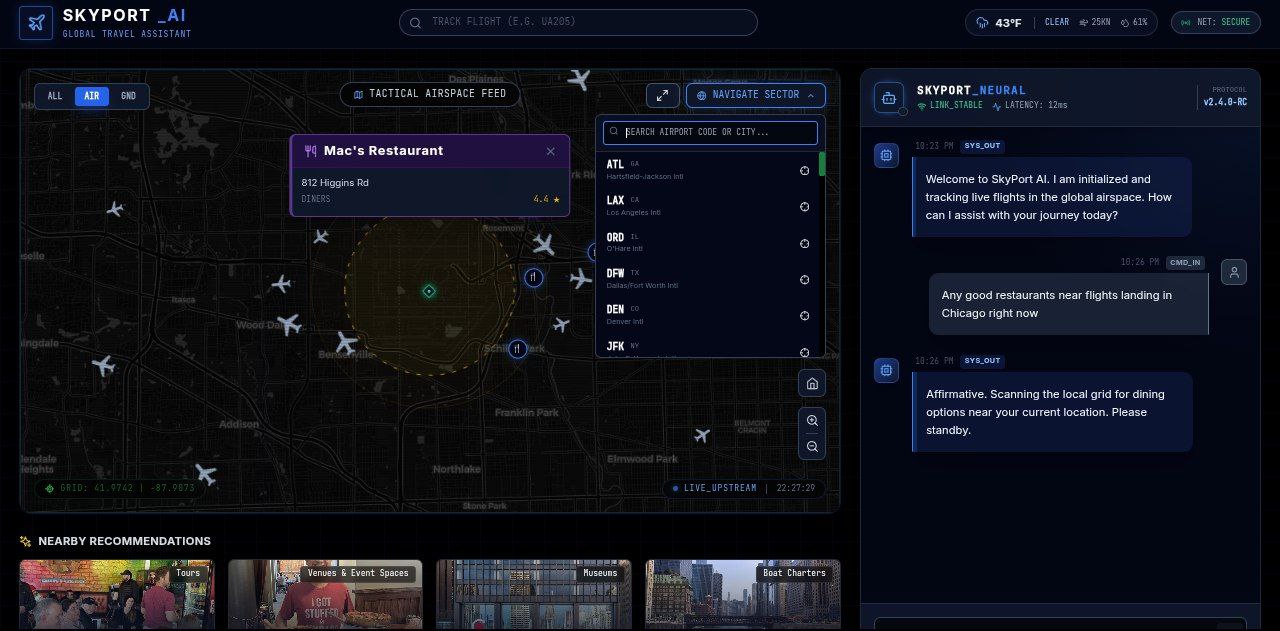Zoom out on the map
Viewport: 1280px width, 631px height.
pyautogui.click(x=812, y=447)
